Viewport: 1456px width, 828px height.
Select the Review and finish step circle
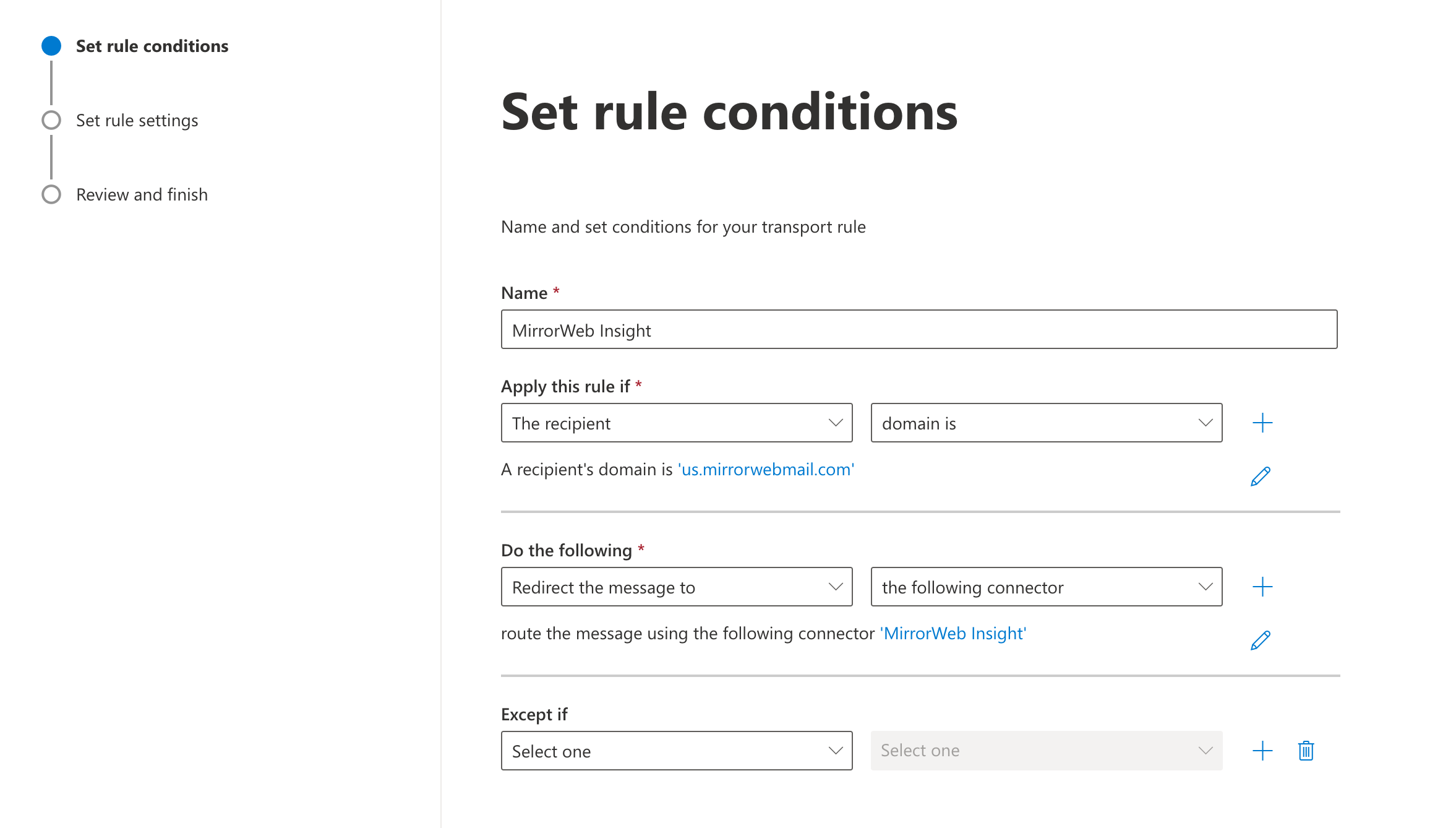click(x=51, y=194)
